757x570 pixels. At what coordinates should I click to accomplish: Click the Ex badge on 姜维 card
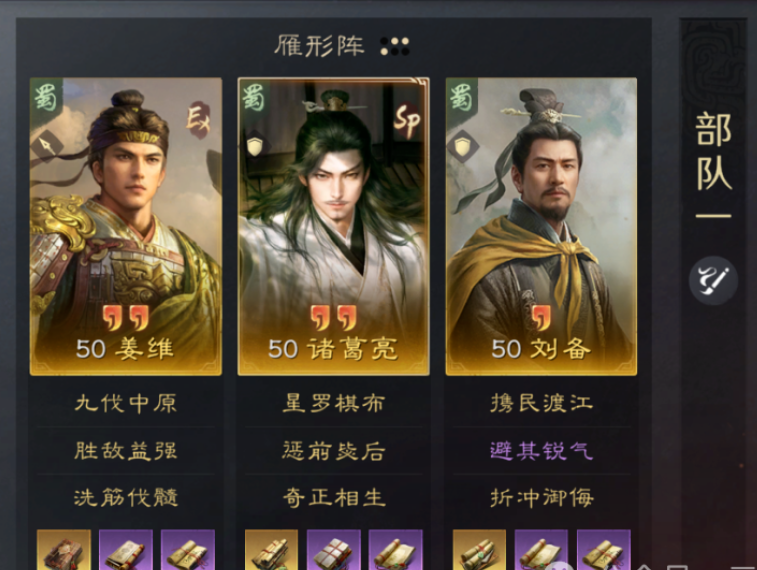click(198, 119)
